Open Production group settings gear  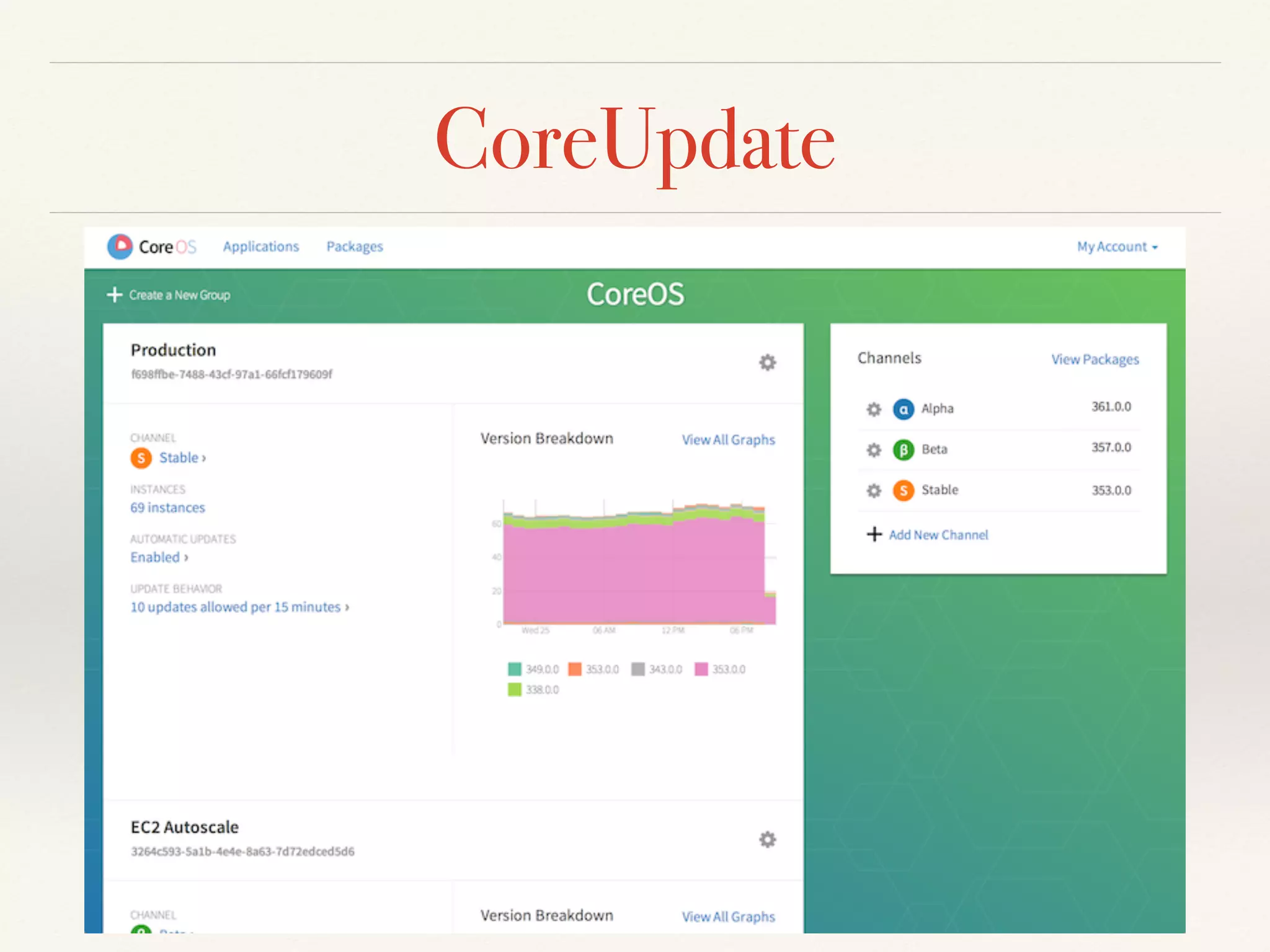768,362
